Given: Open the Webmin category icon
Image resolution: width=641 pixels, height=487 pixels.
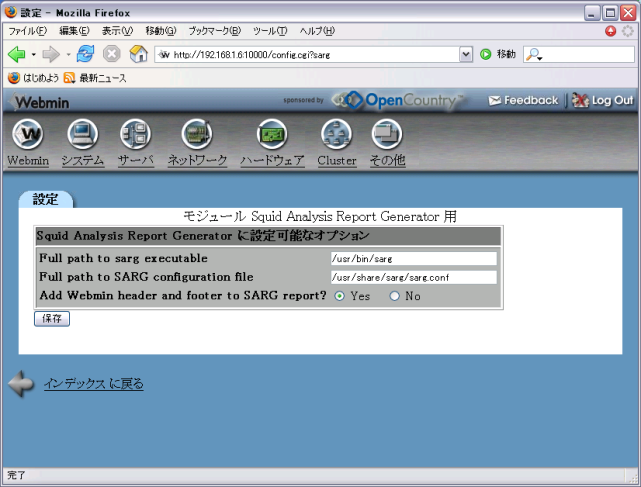Looking at the screenshot, I should 30,134.
